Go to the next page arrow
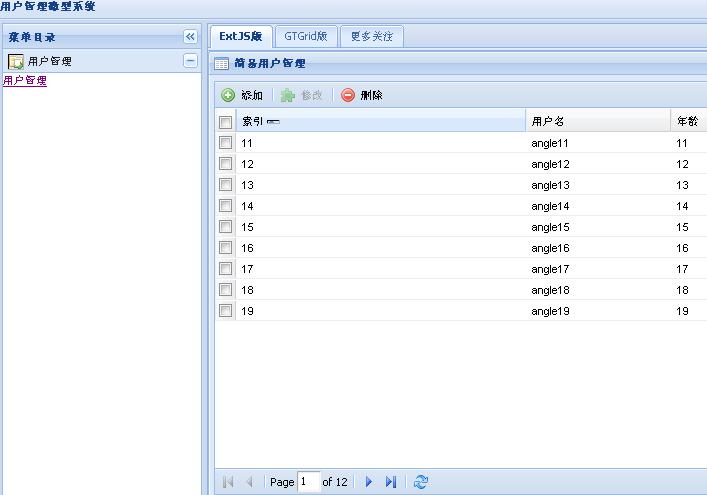This screenshot has width=707, height=495. [369, 482]
